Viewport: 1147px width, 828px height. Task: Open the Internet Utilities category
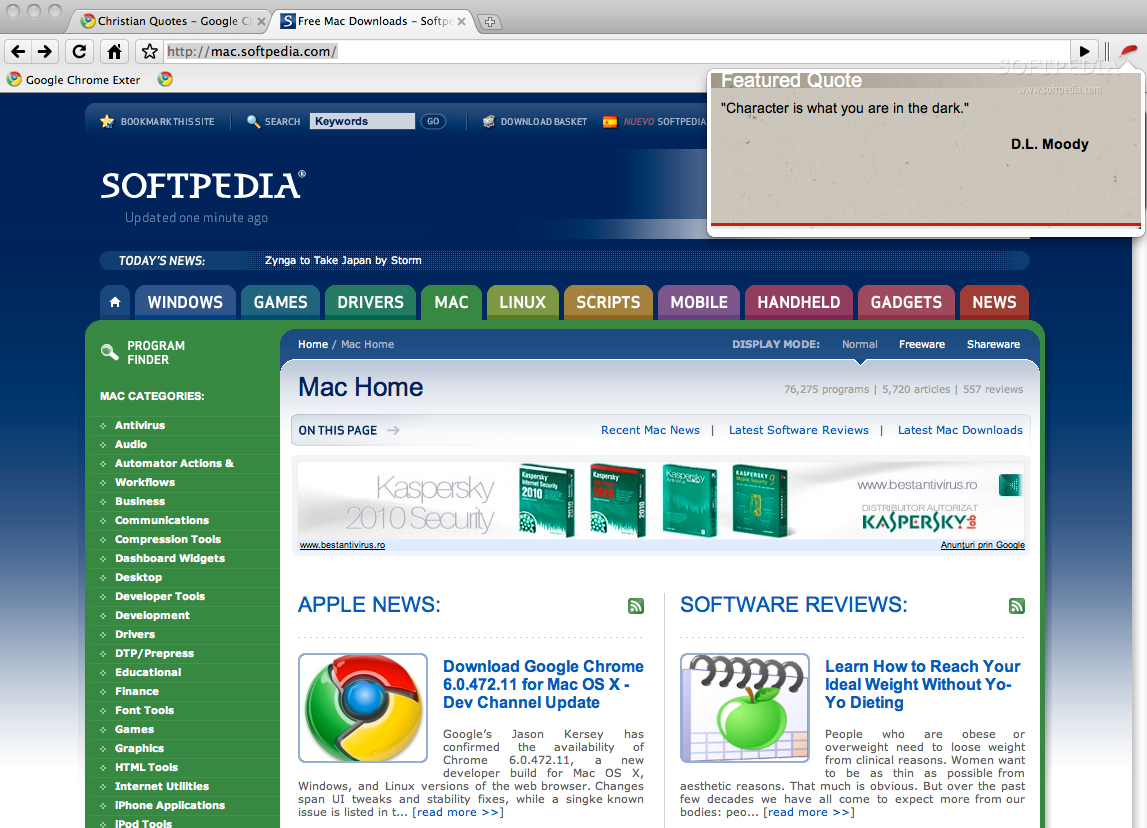162,786
